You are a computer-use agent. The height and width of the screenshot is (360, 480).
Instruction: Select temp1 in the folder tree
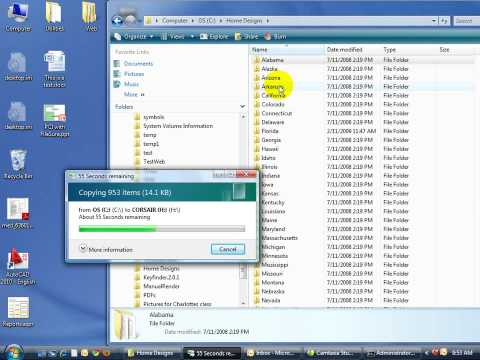(x=151, y=144)
